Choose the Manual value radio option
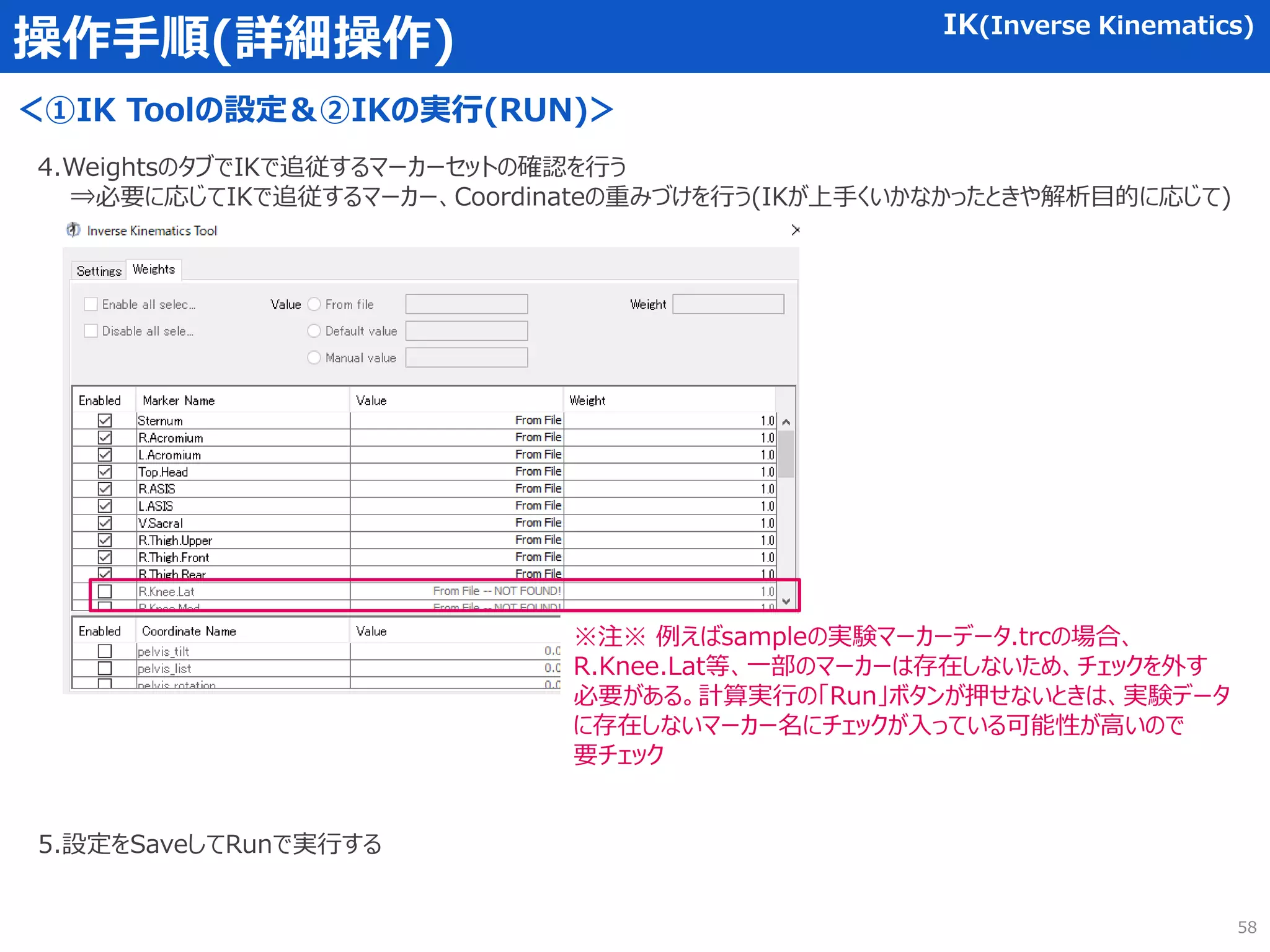Screen dimensions: 1270x952 click(314, 358)
